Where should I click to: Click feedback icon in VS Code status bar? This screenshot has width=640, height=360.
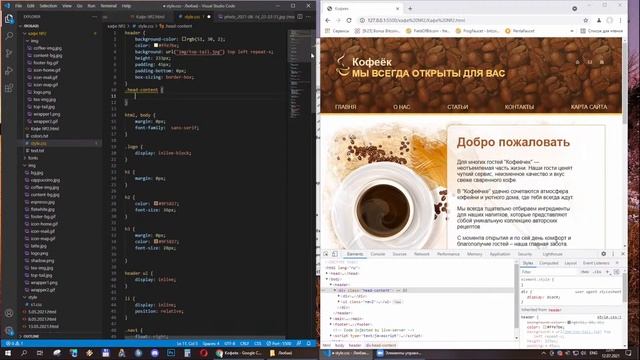(x=299, y=344)
